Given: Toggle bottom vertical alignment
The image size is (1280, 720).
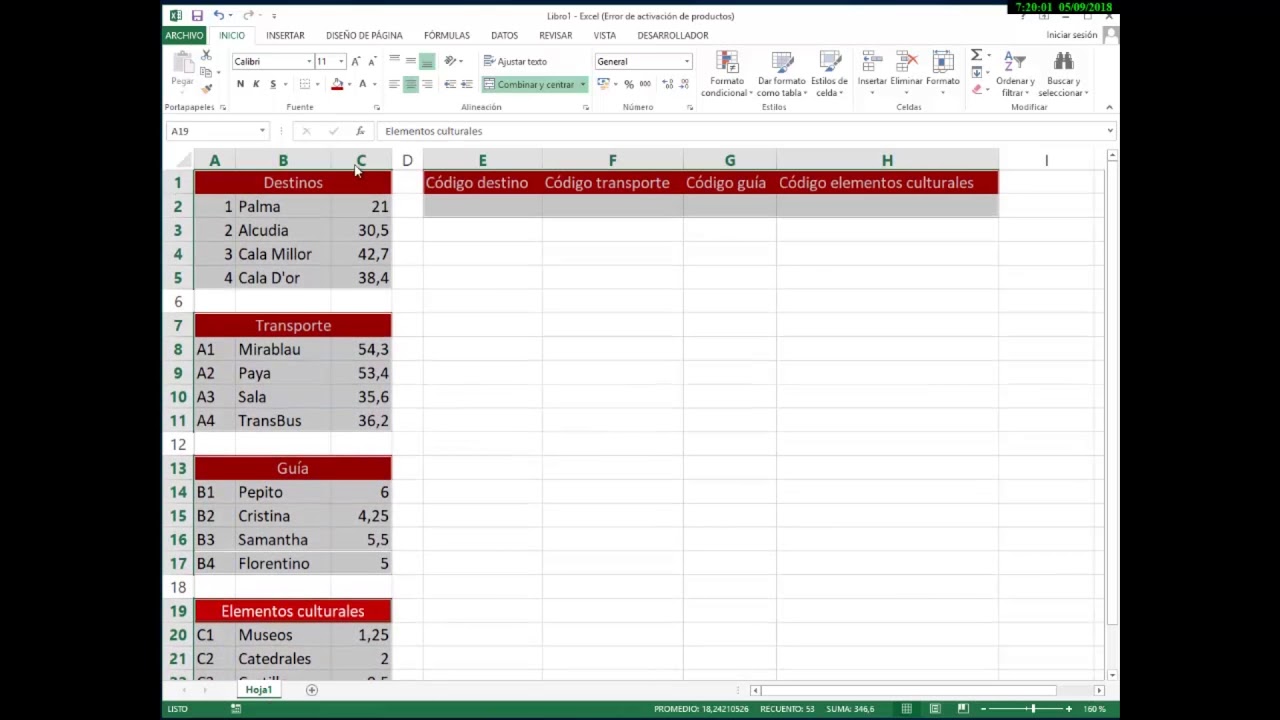Looking at the screenshot, I should (427, 62).
